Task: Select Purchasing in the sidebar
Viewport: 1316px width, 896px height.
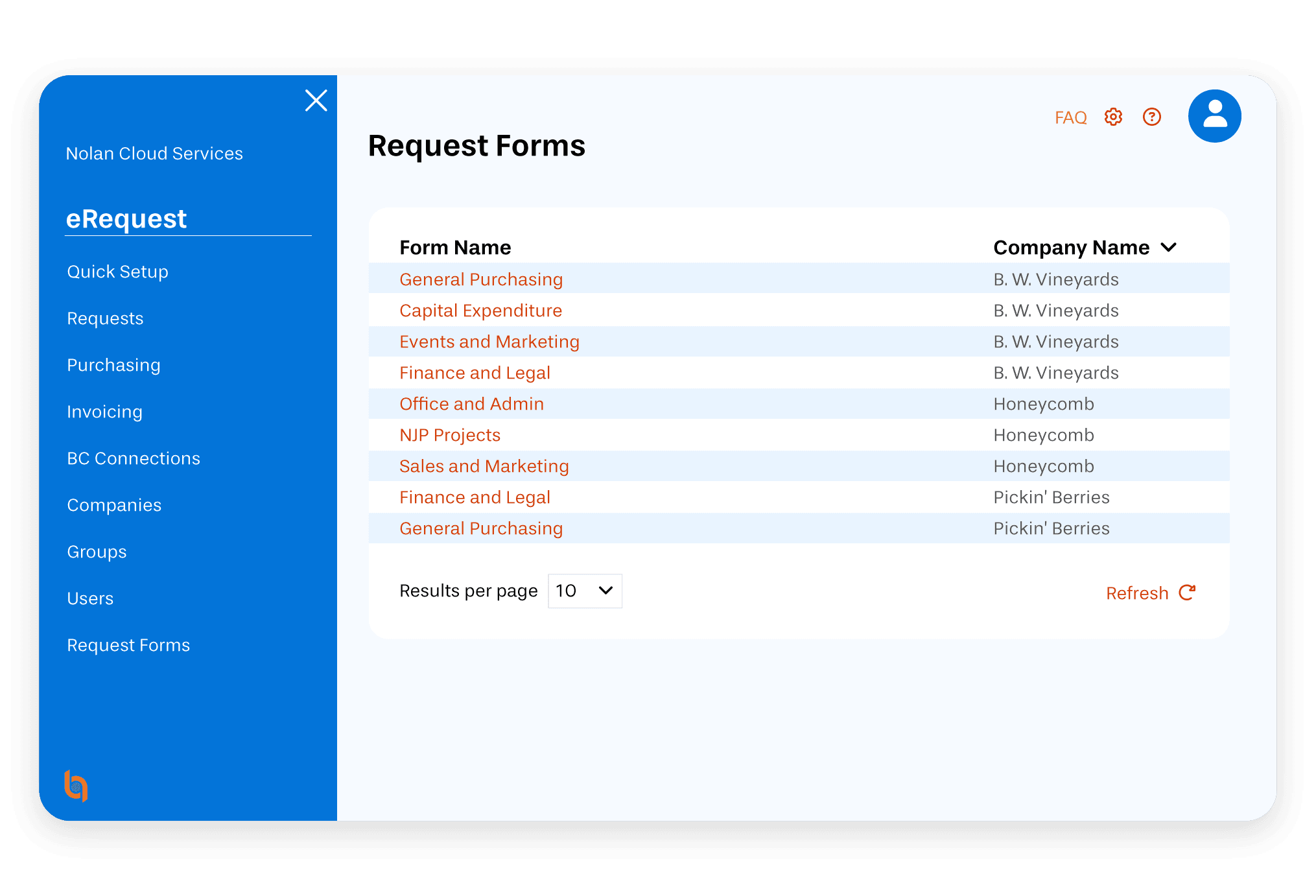Action: pyautogui.click(x=113, y=365)
